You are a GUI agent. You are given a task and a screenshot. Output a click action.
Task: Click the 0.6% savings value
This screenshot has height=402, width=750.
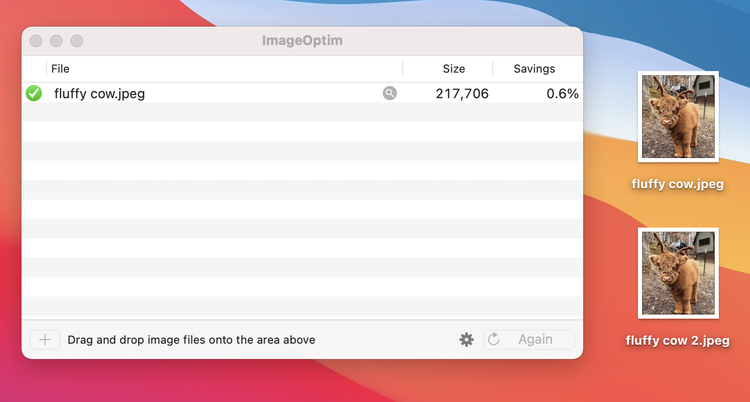click(x=562, y=93)
